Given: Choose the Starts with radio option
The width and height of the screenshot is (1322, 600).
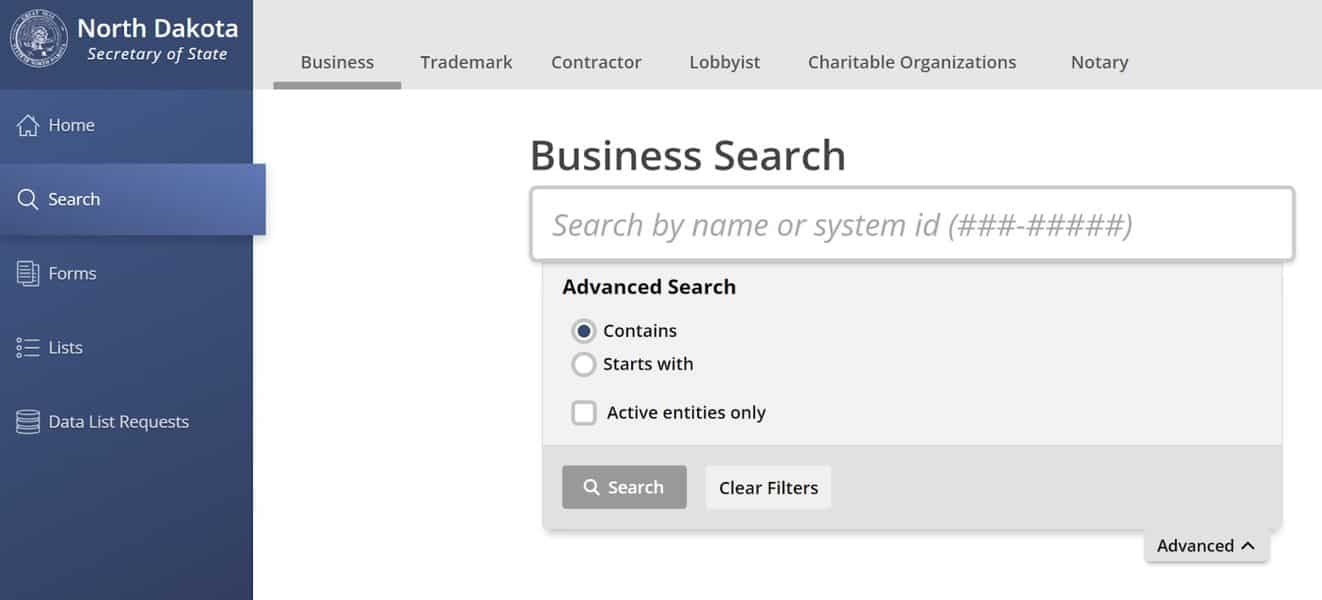Looking at the screenshot, I should (584, 364).
